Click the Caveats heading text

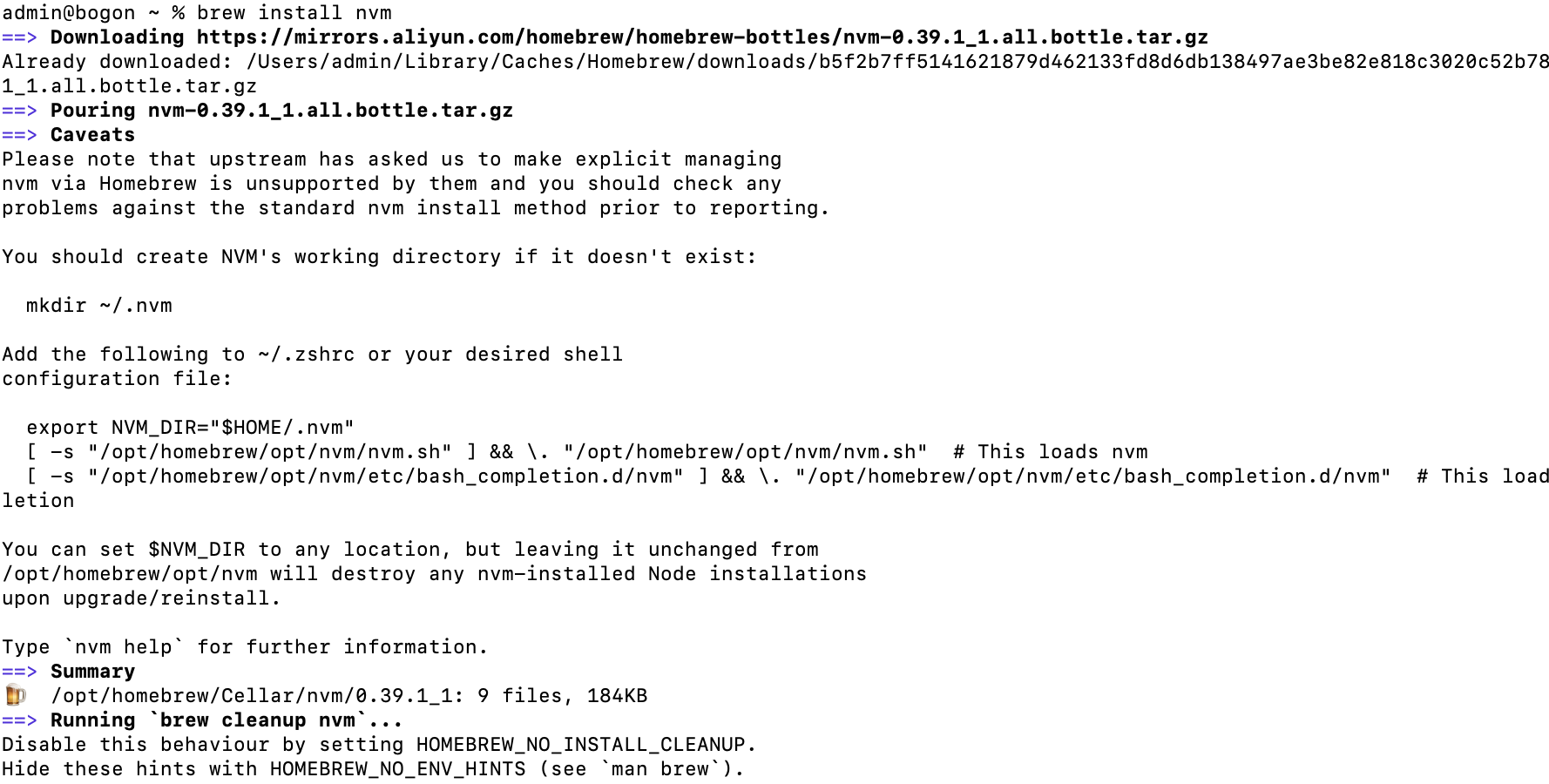pyautogui.click(x=92, y=135)
